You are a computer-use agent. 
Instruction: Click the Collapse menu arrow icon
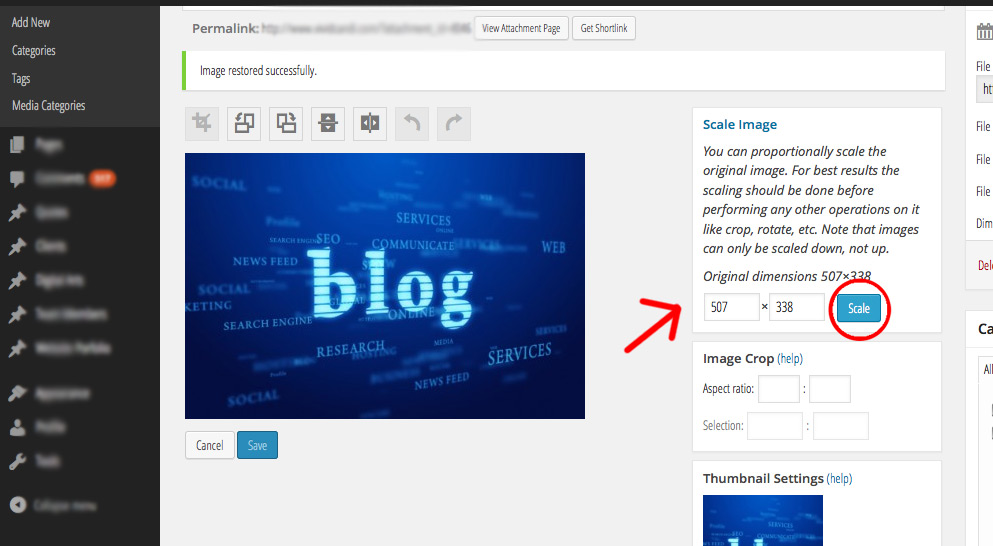click(18, 505)
